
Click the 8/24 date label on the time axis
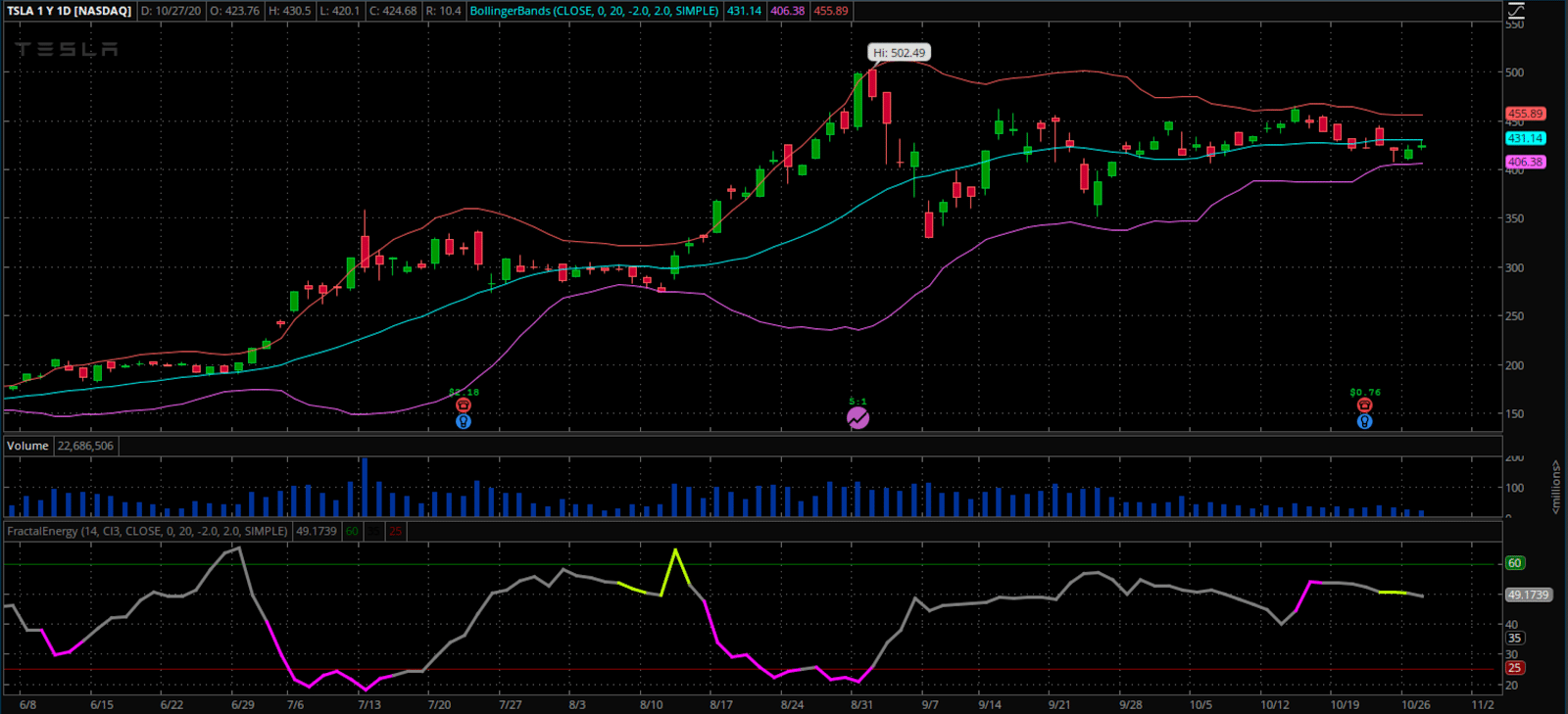[x=792, y=704]
